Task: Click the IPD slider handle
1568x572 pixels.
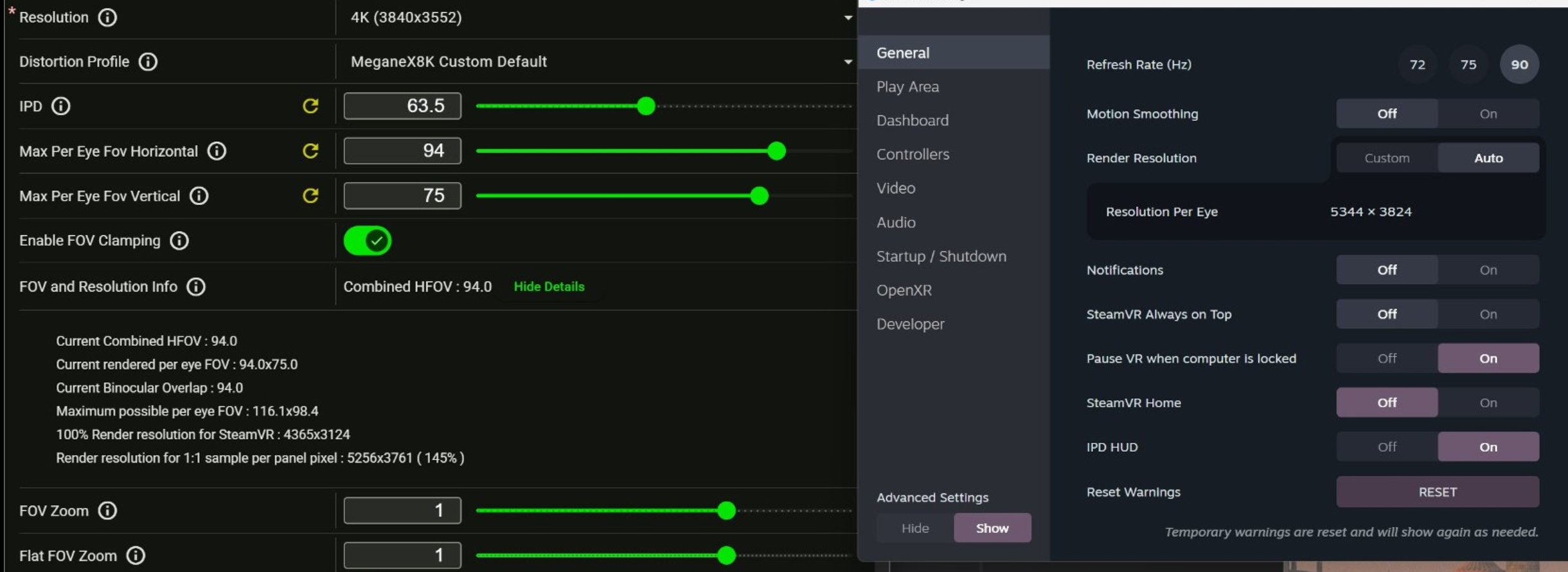Action: [x=646, y=106]
